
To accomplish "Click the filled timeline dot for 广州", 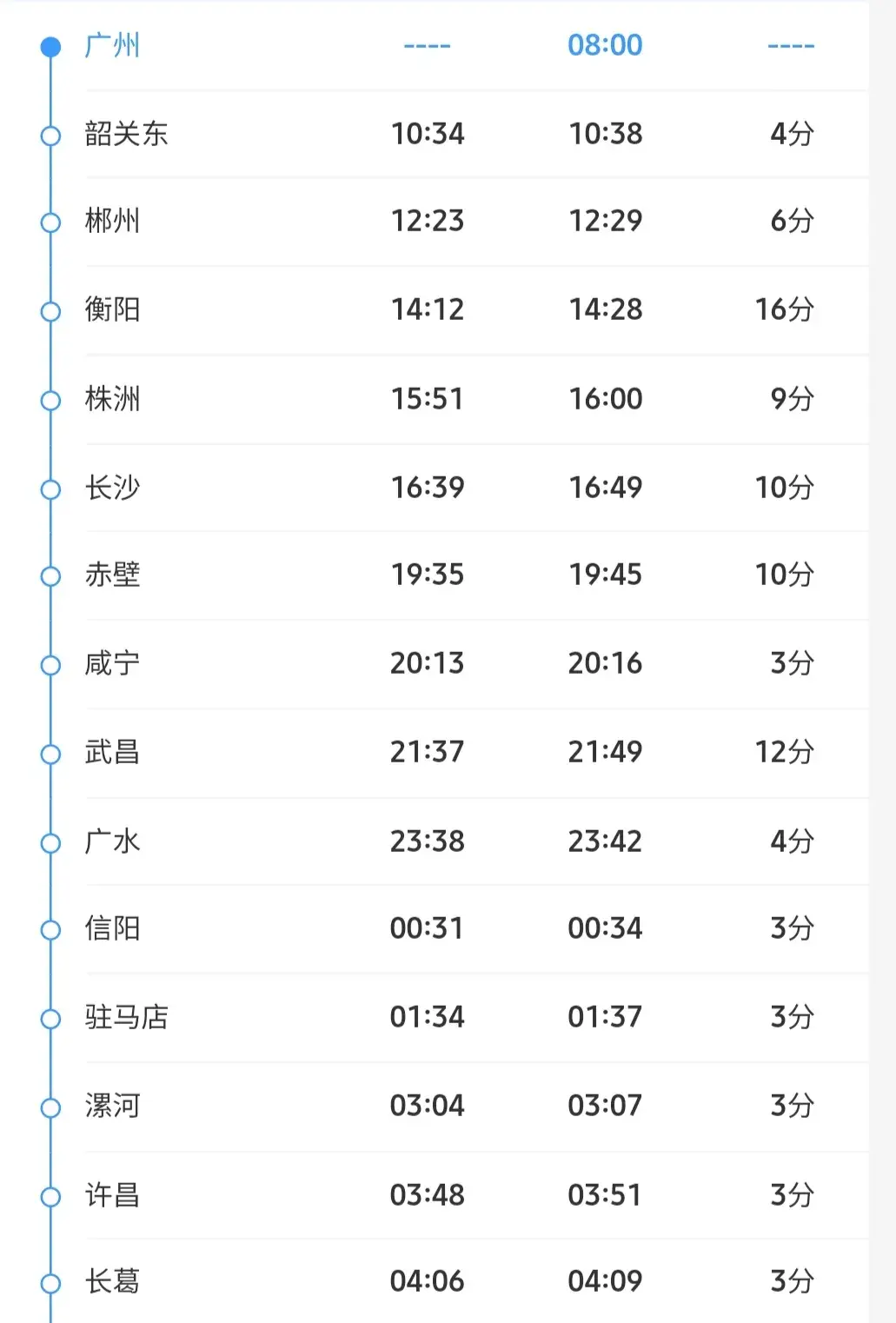I will pos(51,46).
